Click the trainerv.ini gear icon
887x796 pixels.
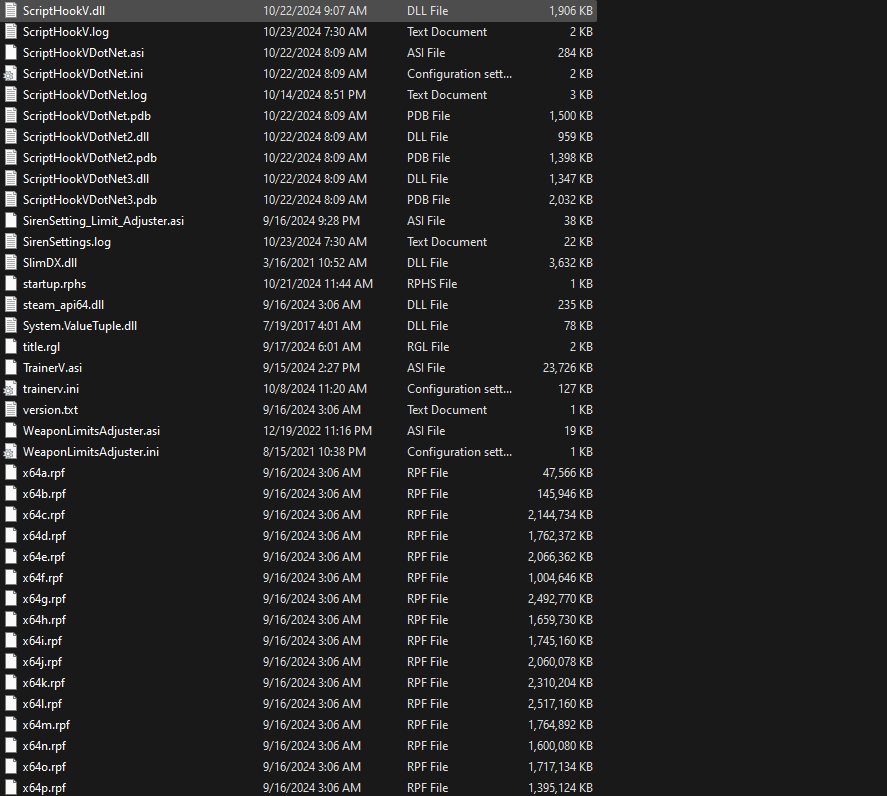coord(11,389)
